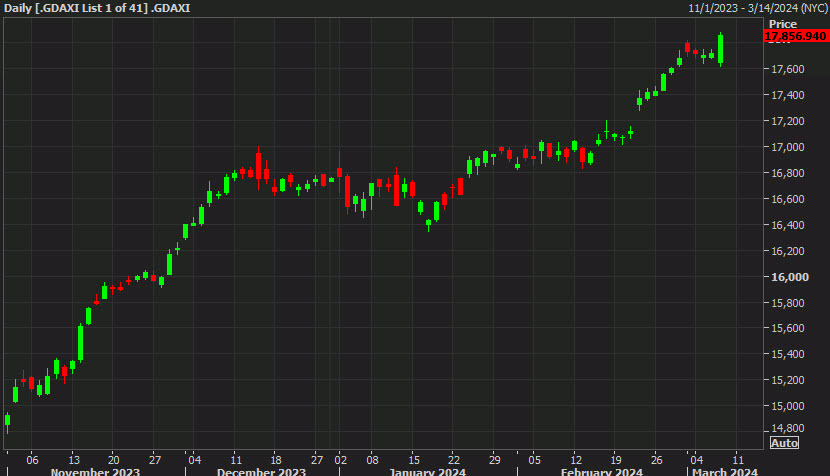Image resolution: width=830 pixels, height=476 pixels.
Task: Select the 15,800 price axis label
Action: coord(788,303)
